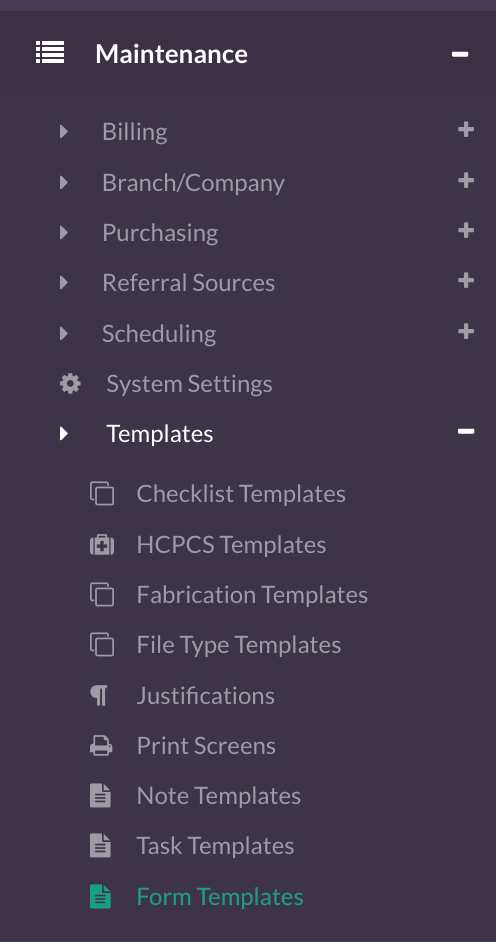Click the green Form Templates document icon

coord(100,896)
